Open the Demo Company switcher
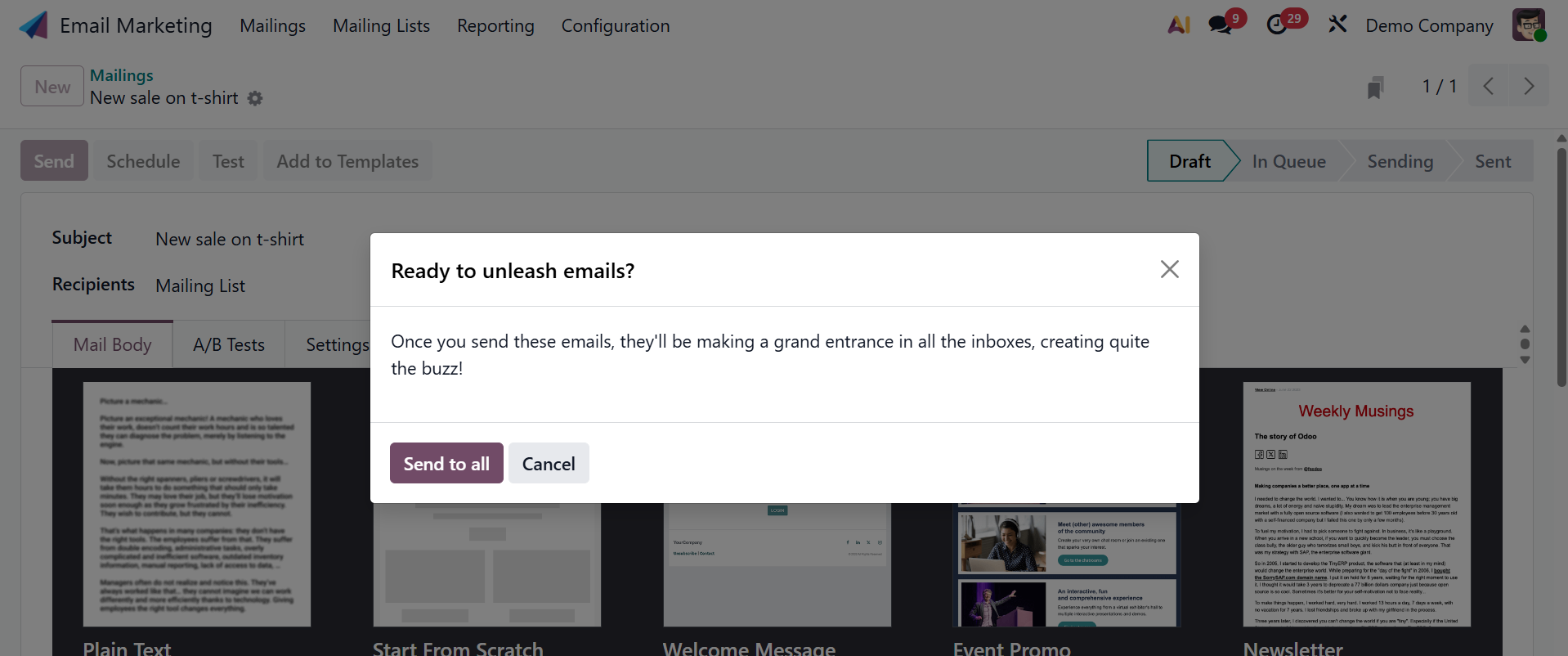 (1429, 25)
